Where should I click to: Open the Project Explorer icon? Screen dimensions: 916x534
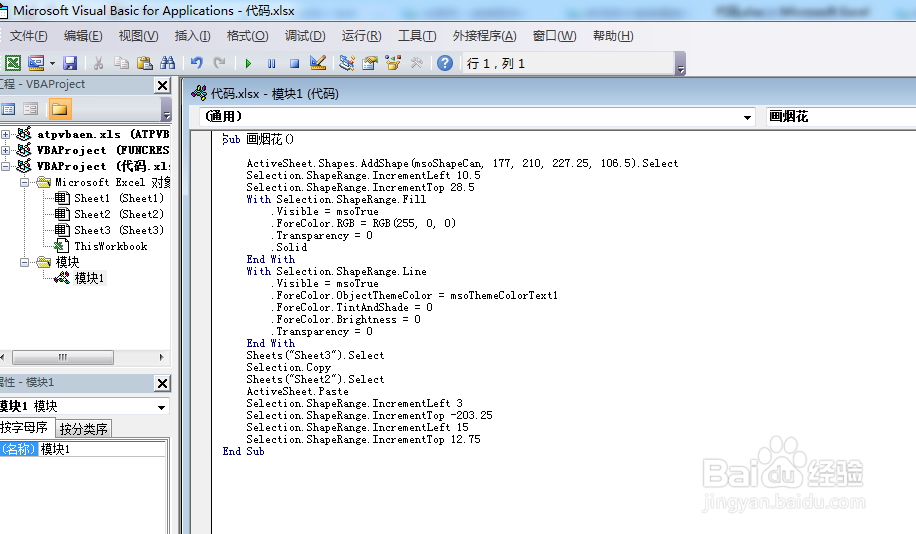pyautogui.click(x=346, y=63)
